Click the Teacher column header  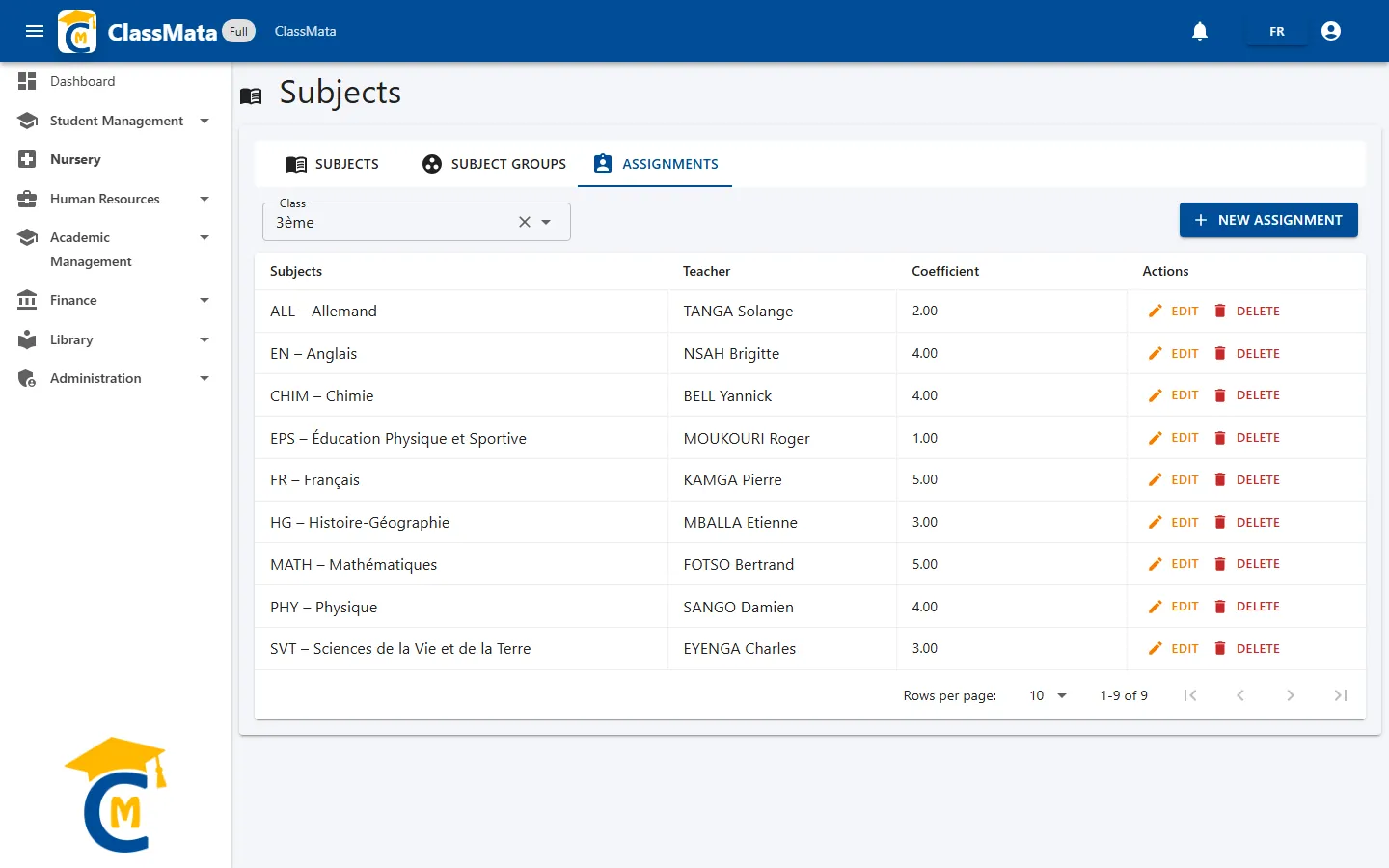(x=707, y=271)
